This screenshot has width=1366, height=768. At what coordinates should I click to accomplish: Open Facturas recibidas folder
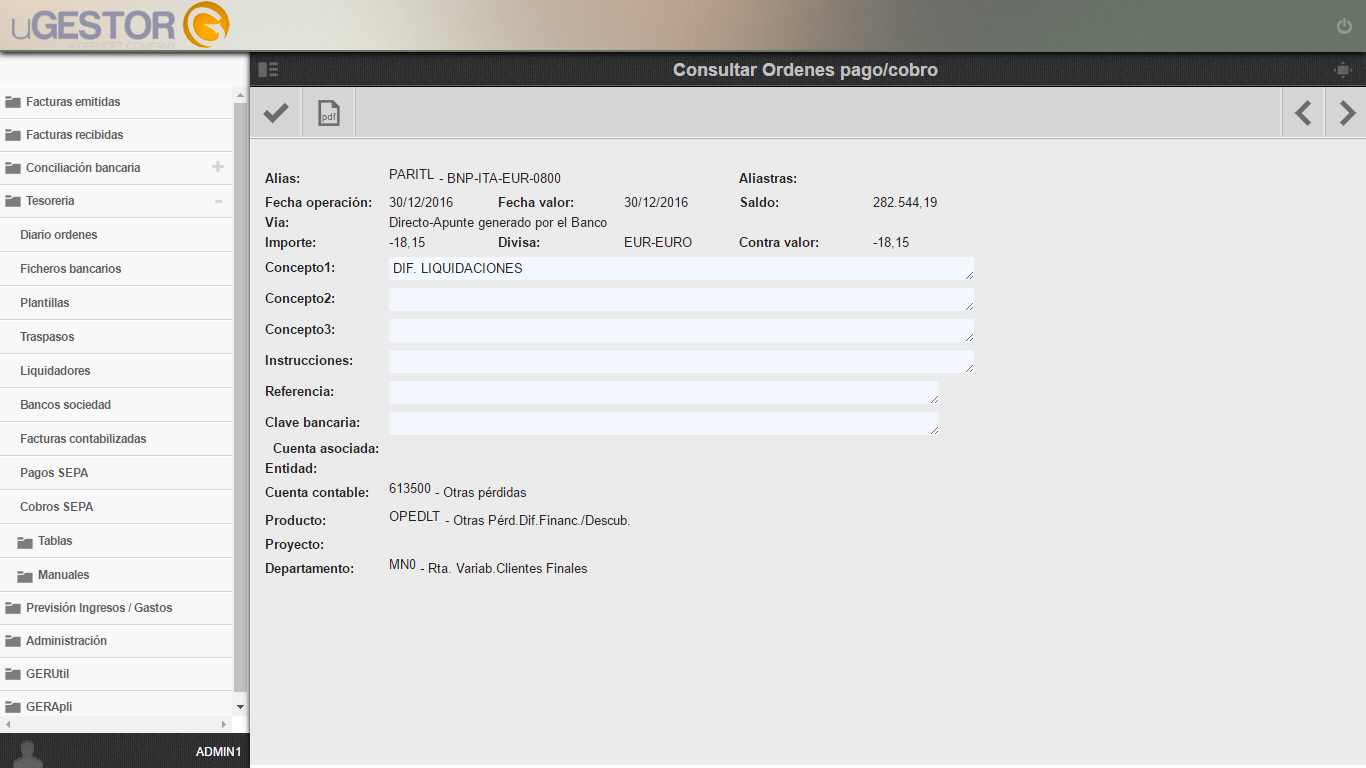pos(117,135)
